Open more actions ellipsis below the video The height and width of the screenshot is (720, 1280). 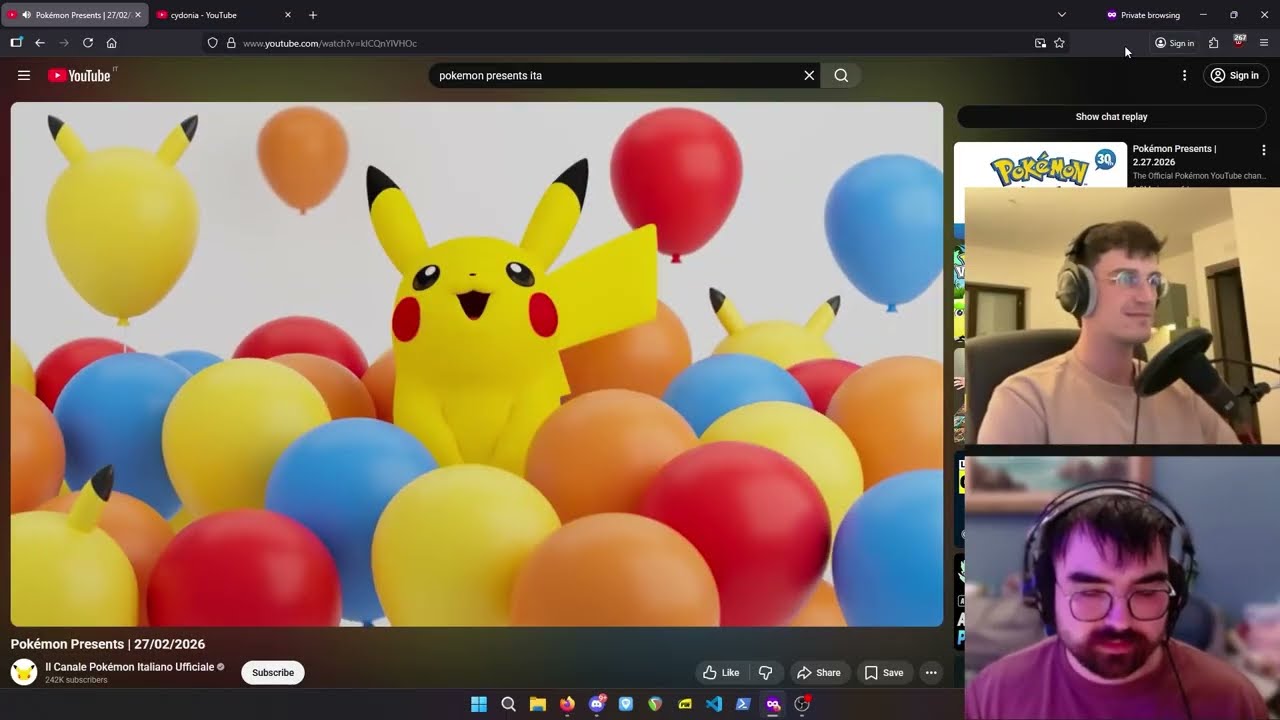click(931, 673)
